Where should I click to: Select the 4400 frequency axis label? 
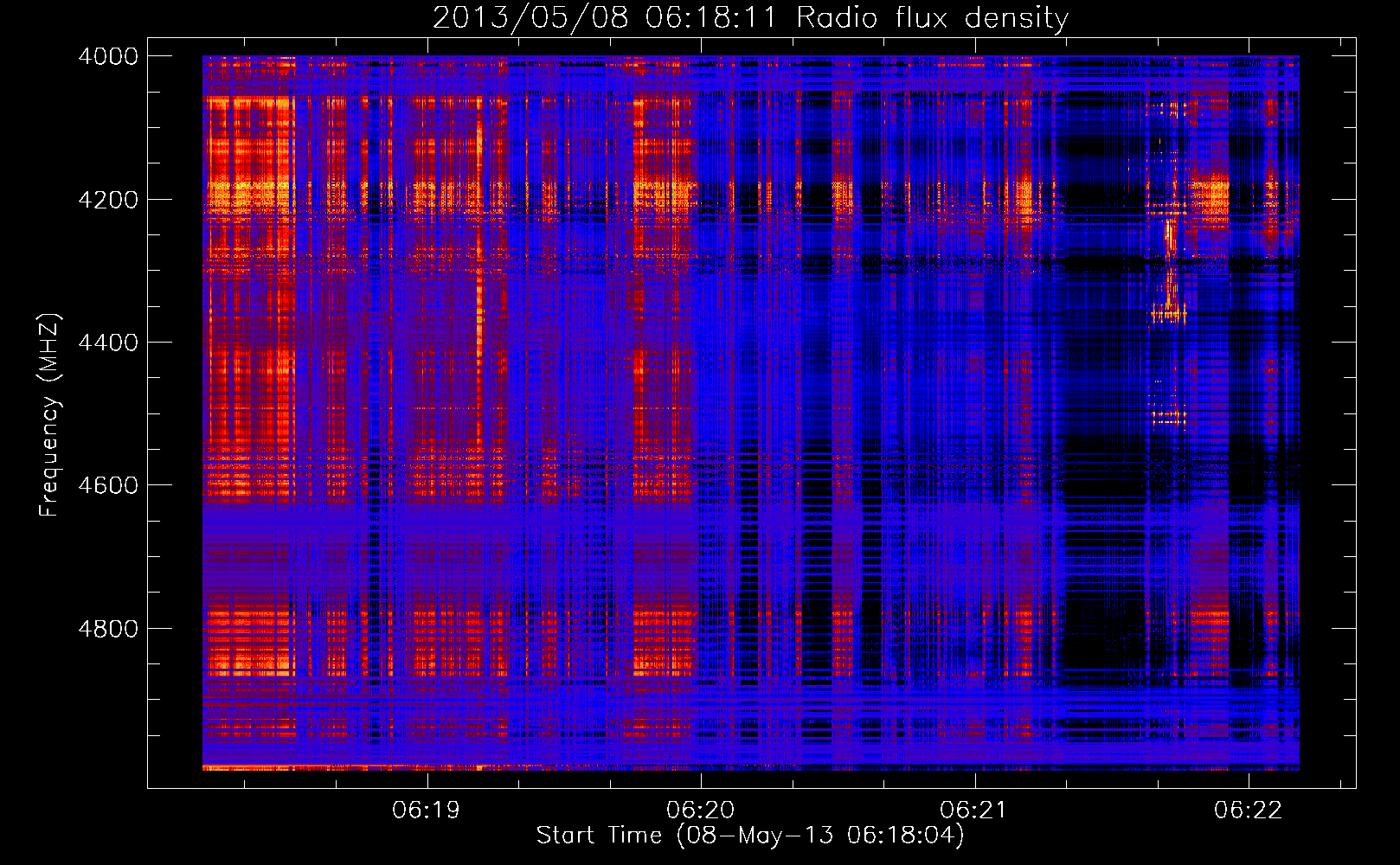(108, 343)
